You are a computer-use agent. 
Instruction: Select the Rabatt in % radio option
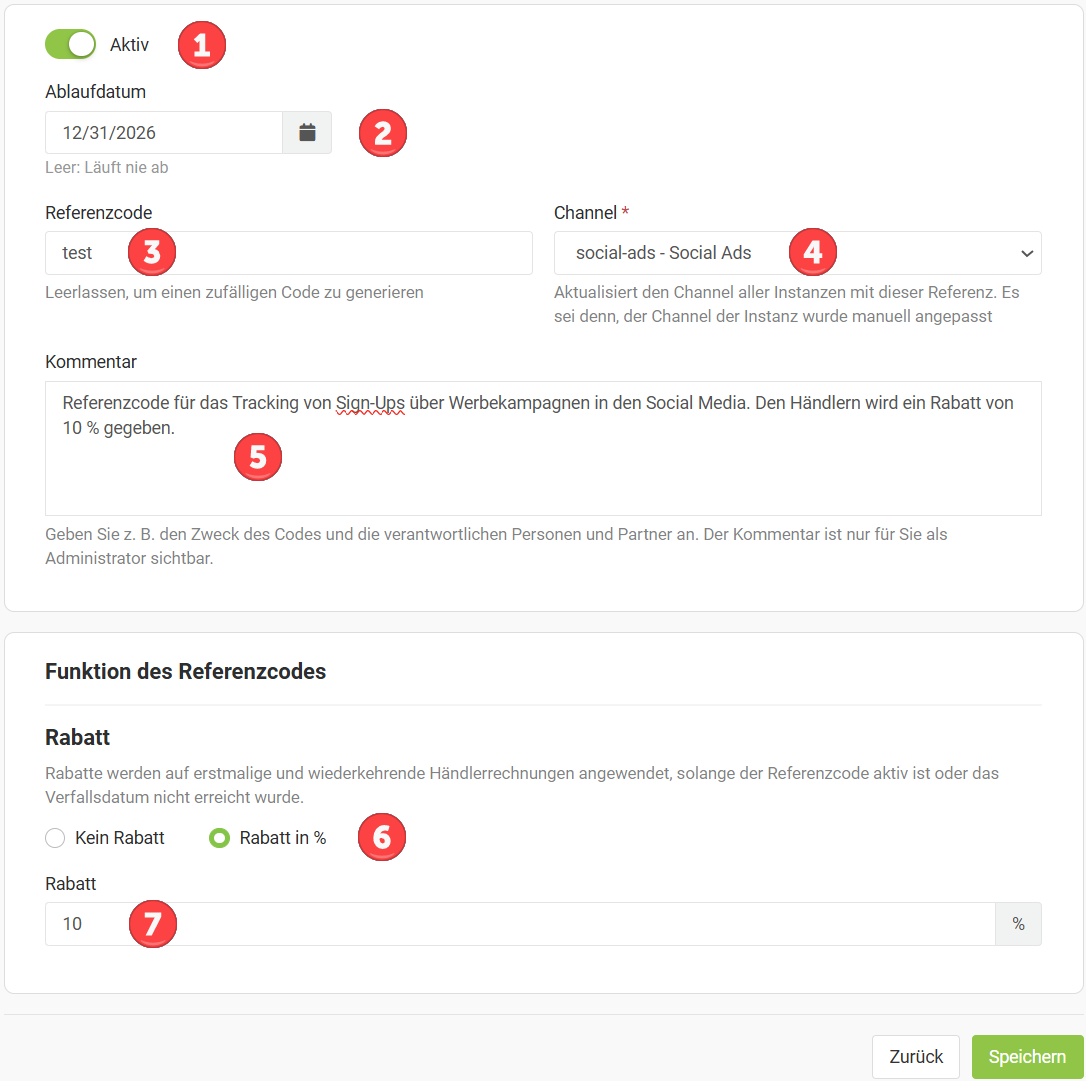[220, 838]
